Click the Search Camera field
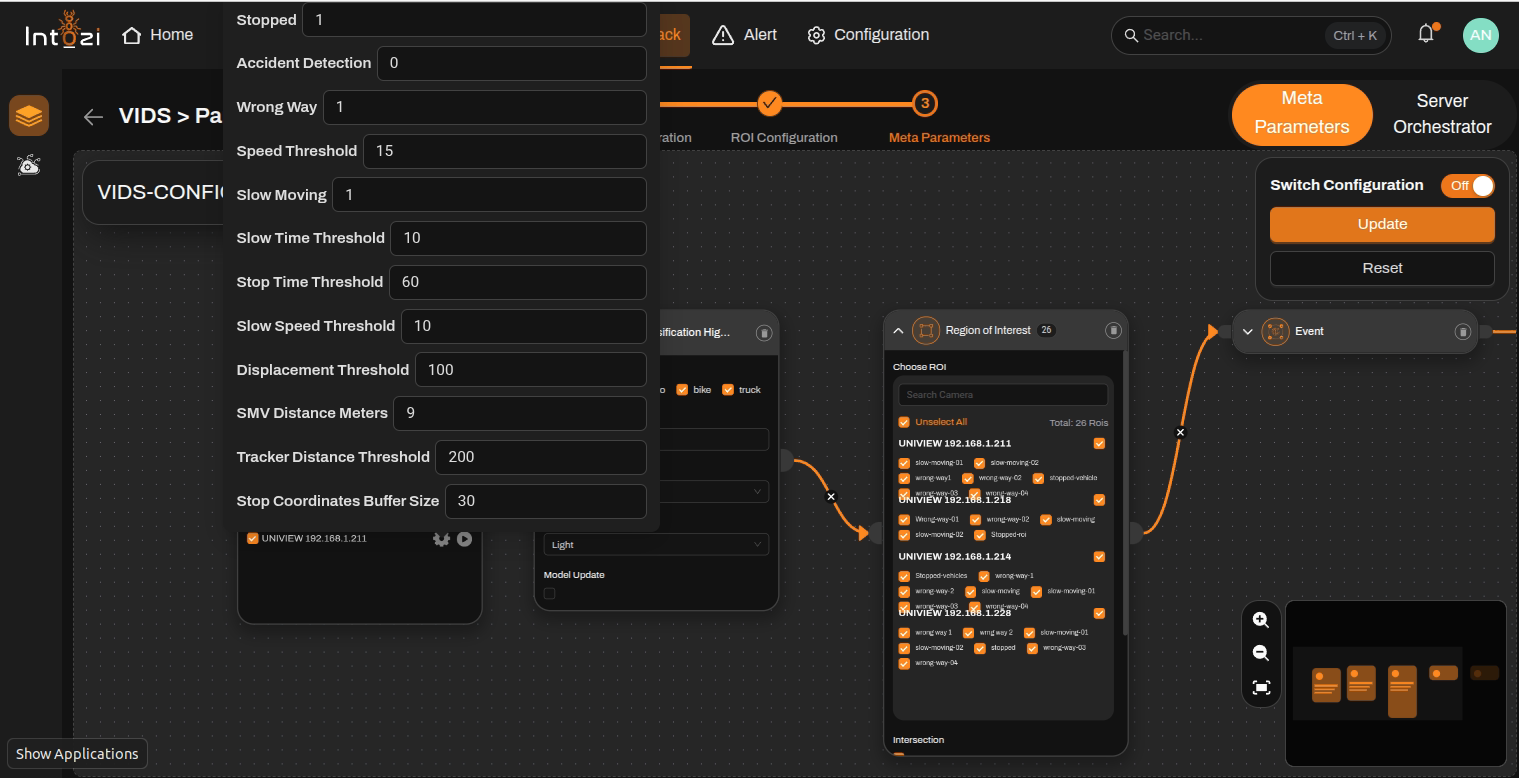 tap(1002, 394)
